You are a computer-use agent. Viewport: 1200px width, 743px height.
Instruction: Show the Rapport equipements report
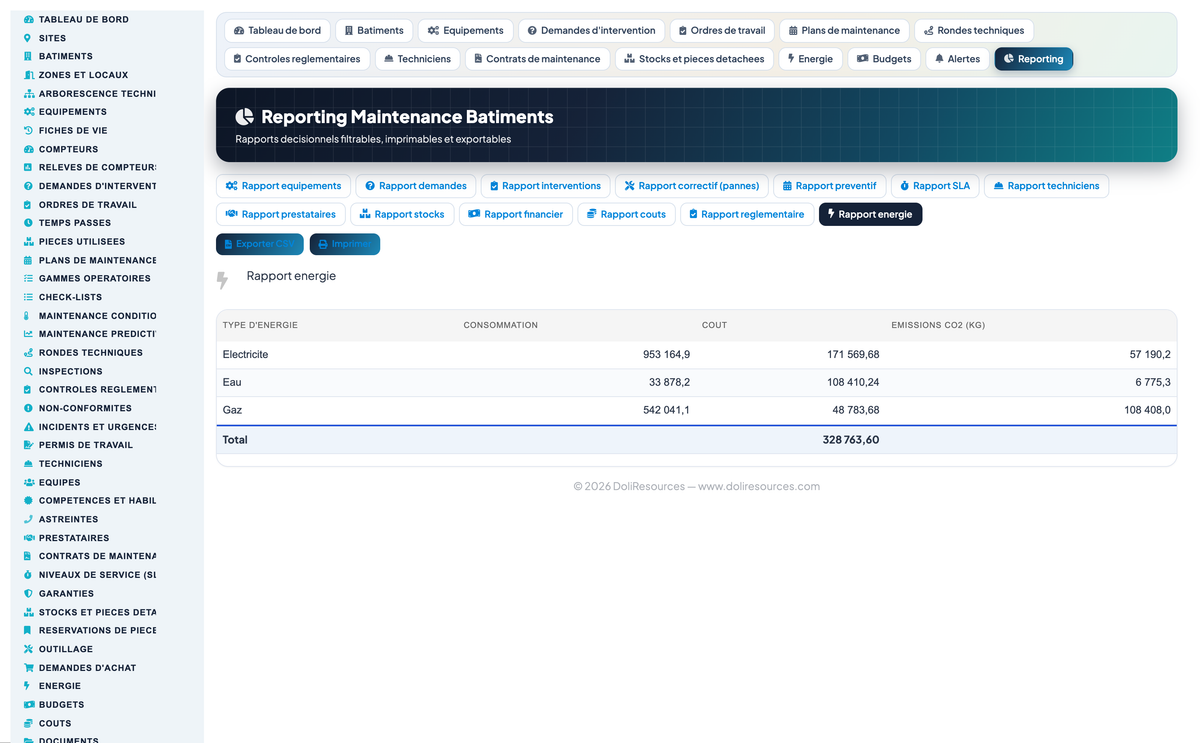(283, 186)
